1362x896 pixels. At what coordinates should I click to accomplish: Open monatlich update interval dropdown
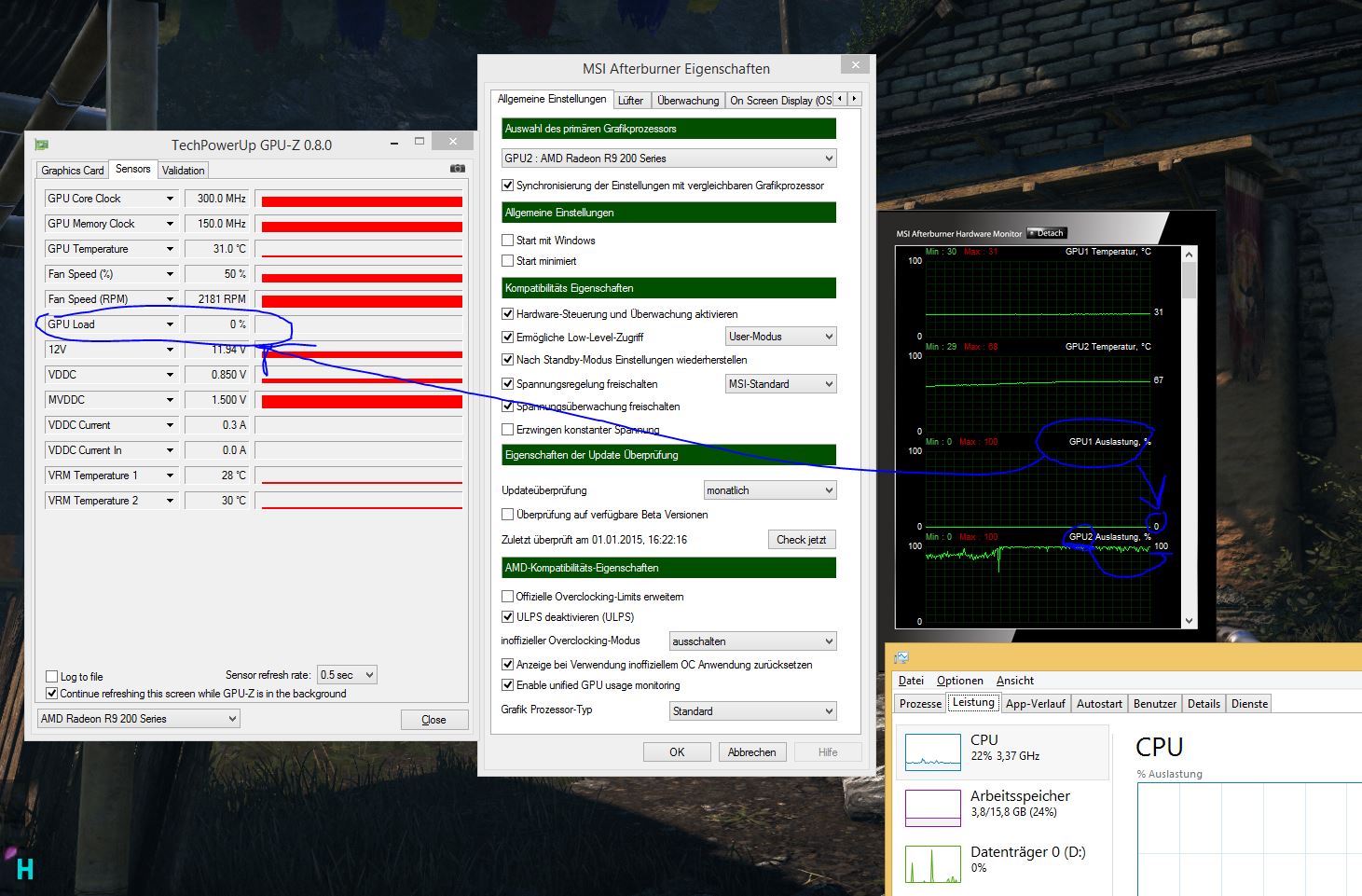coord(770,490)
